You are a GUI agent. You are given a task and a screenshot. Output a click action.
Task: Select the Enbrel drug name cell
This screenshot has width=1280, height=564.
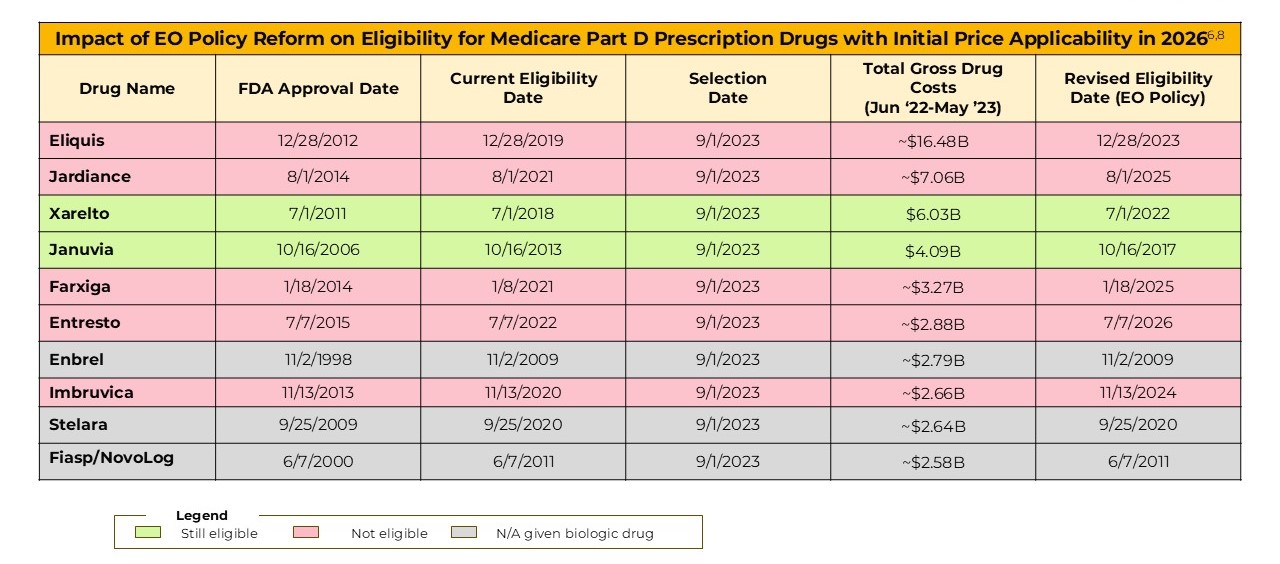click(x=76, y=359)
